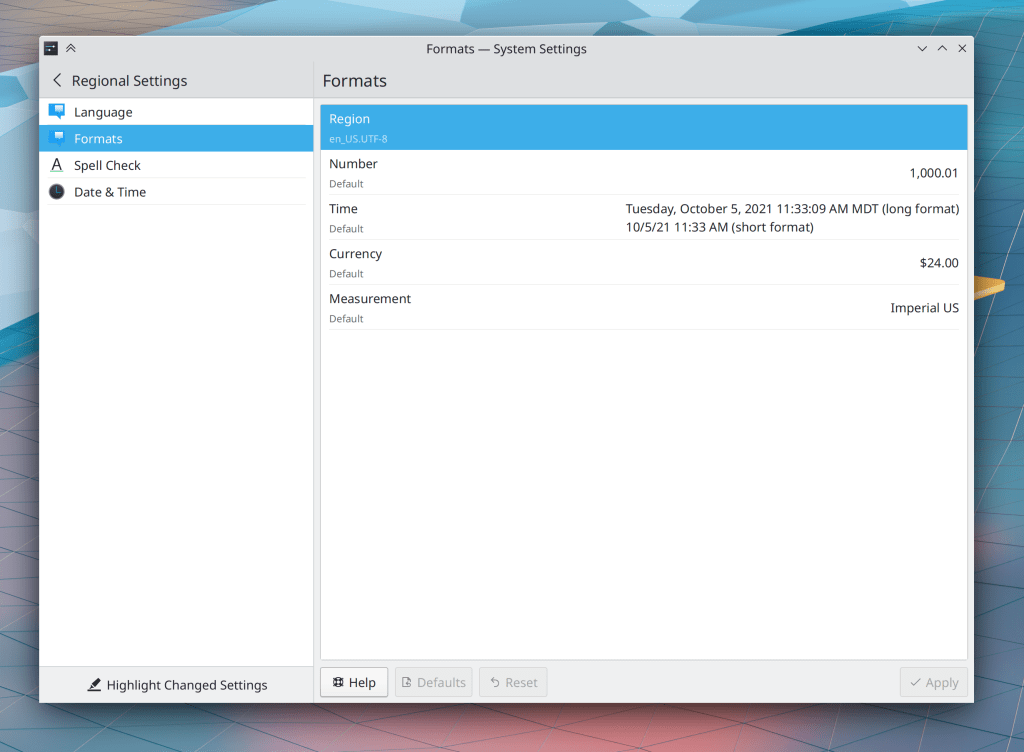Toggle Highlight Changed Settings
The height and width of the screenshot is (752, 1024).
point(177,685)
